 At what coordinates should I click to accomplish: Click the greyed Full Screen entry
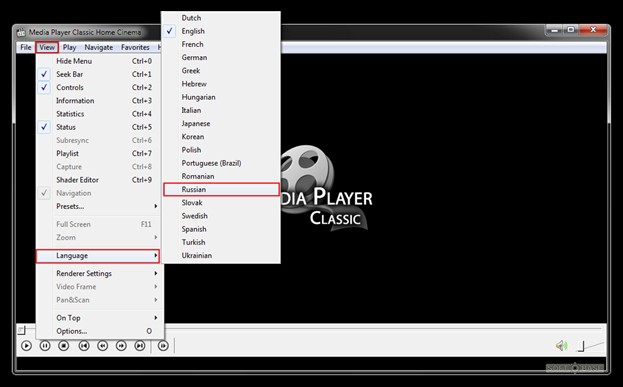[98, 224]
